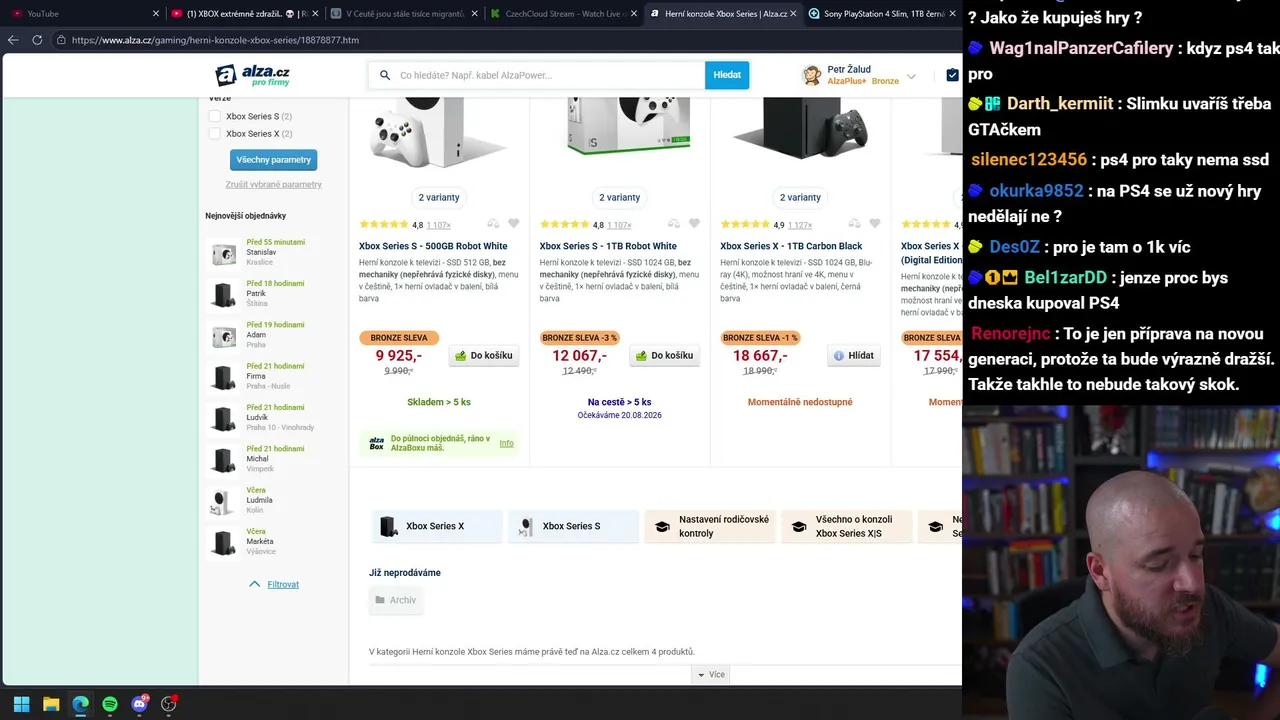Switch to the V Ceutě news tab

pos(403,14)
